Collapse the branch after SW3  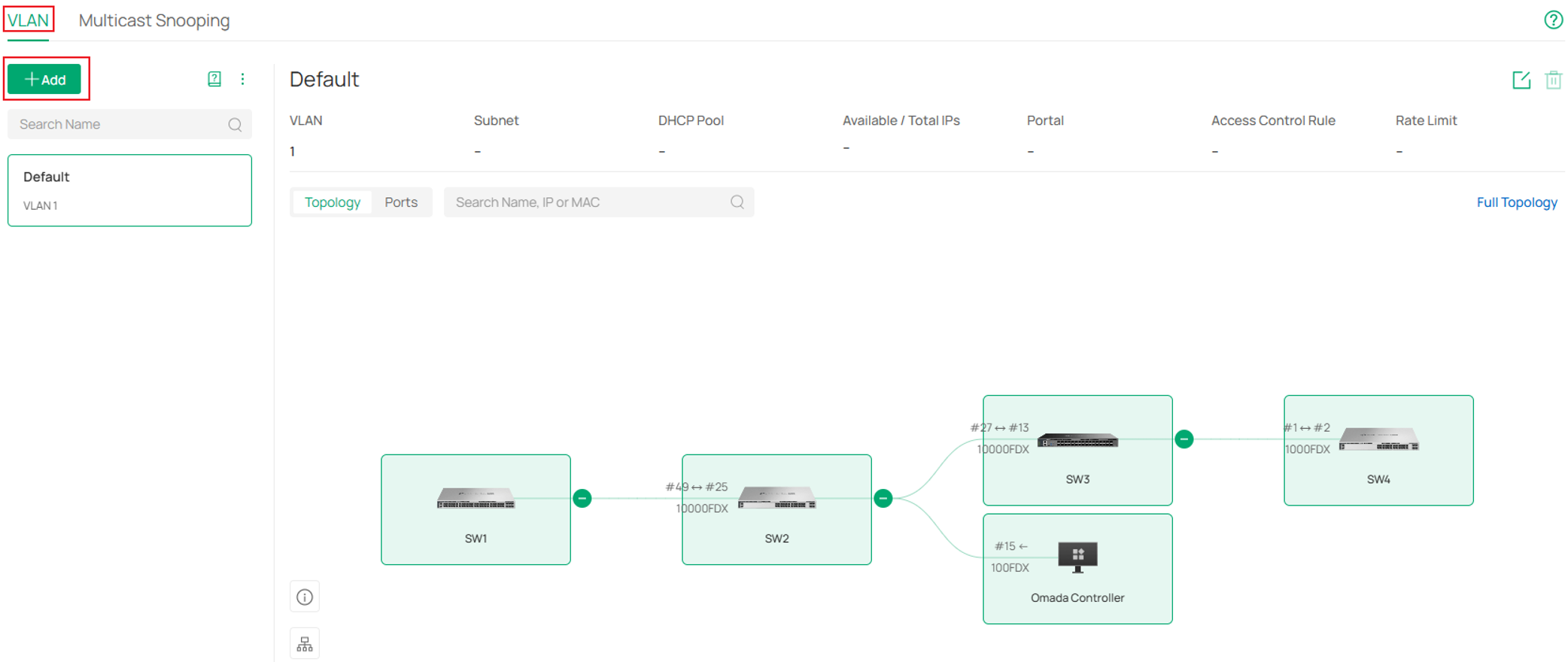(x=1184, y=439)
